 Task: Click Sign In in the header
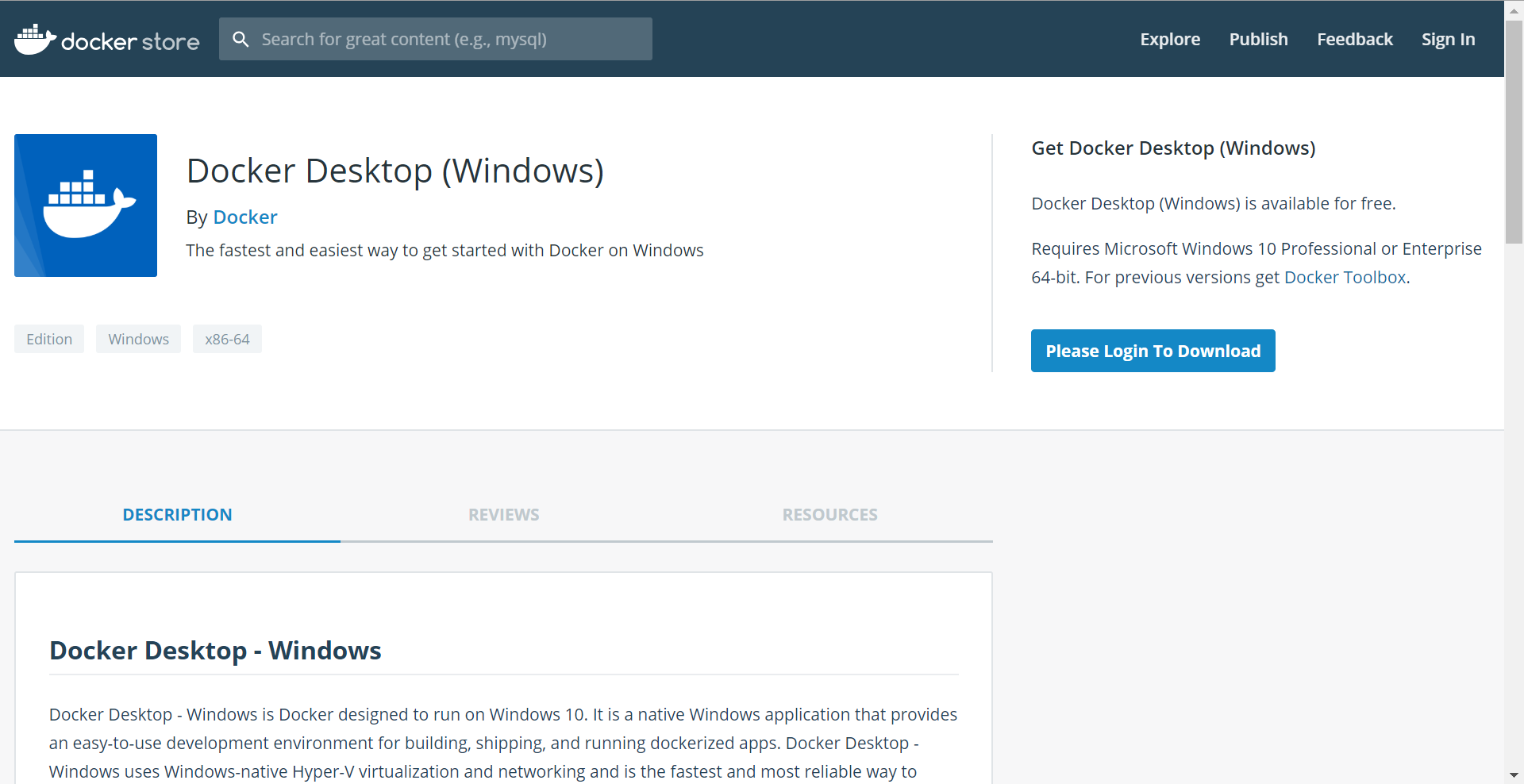coord(1448,39)
